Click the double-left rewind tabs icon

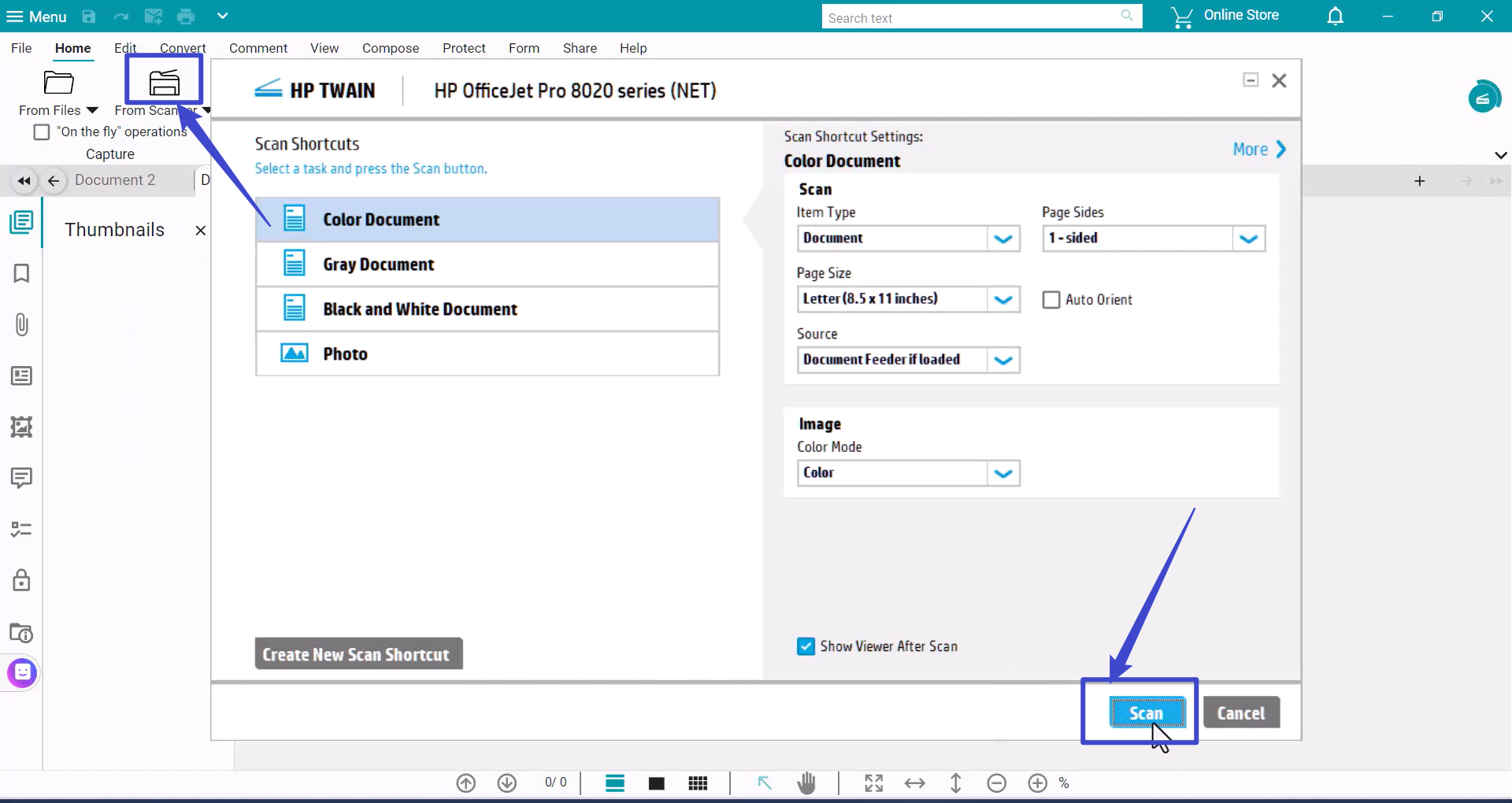[x=24, y=181]
